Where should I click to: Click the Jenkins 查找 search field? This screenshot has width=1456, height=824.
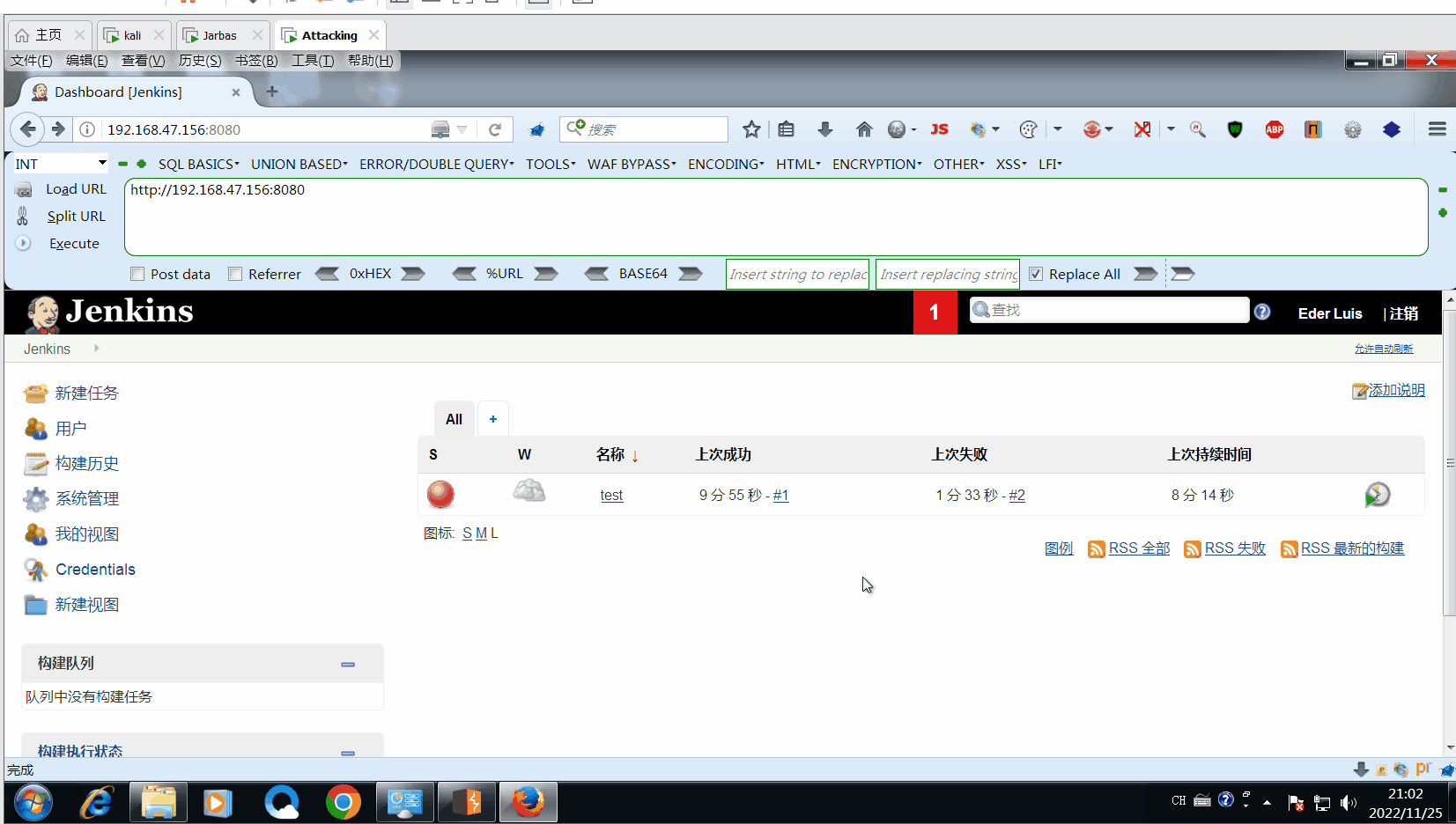click(1110, 310)
